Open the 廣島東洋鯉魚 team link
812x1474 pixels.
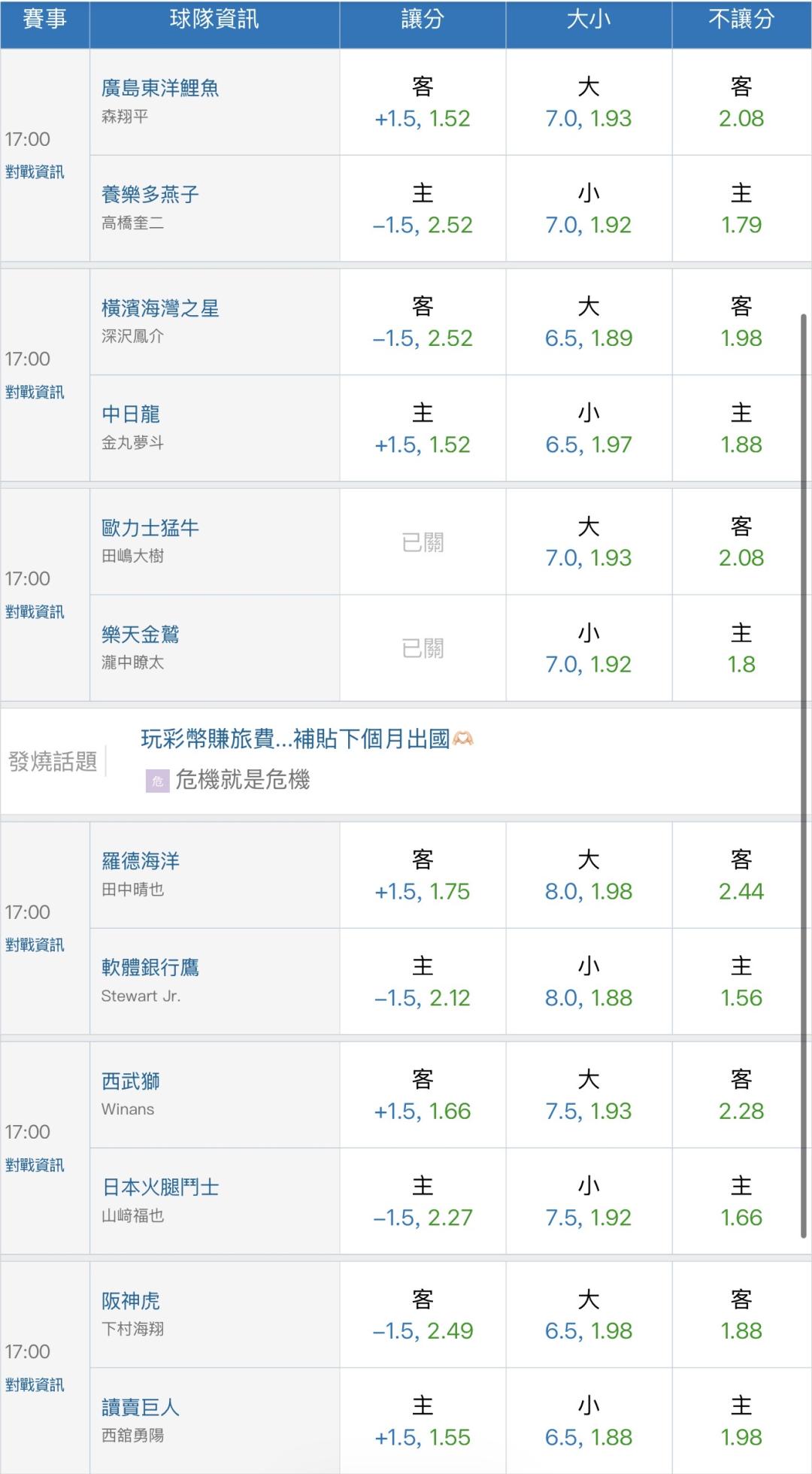point(160,89)
